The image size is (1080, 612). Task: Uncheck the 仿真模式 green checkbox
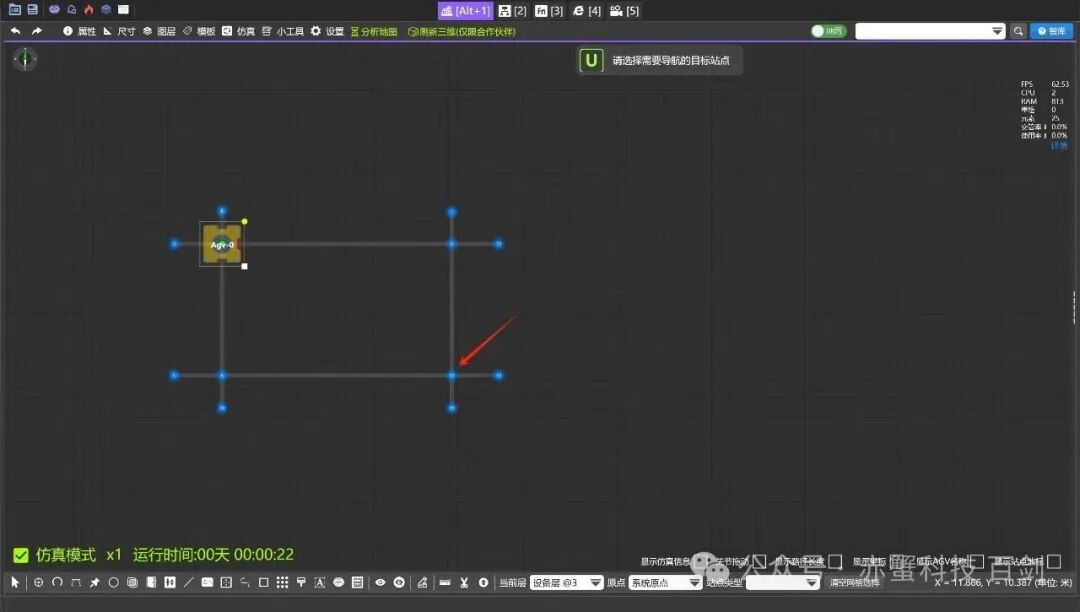click(21, 555)
